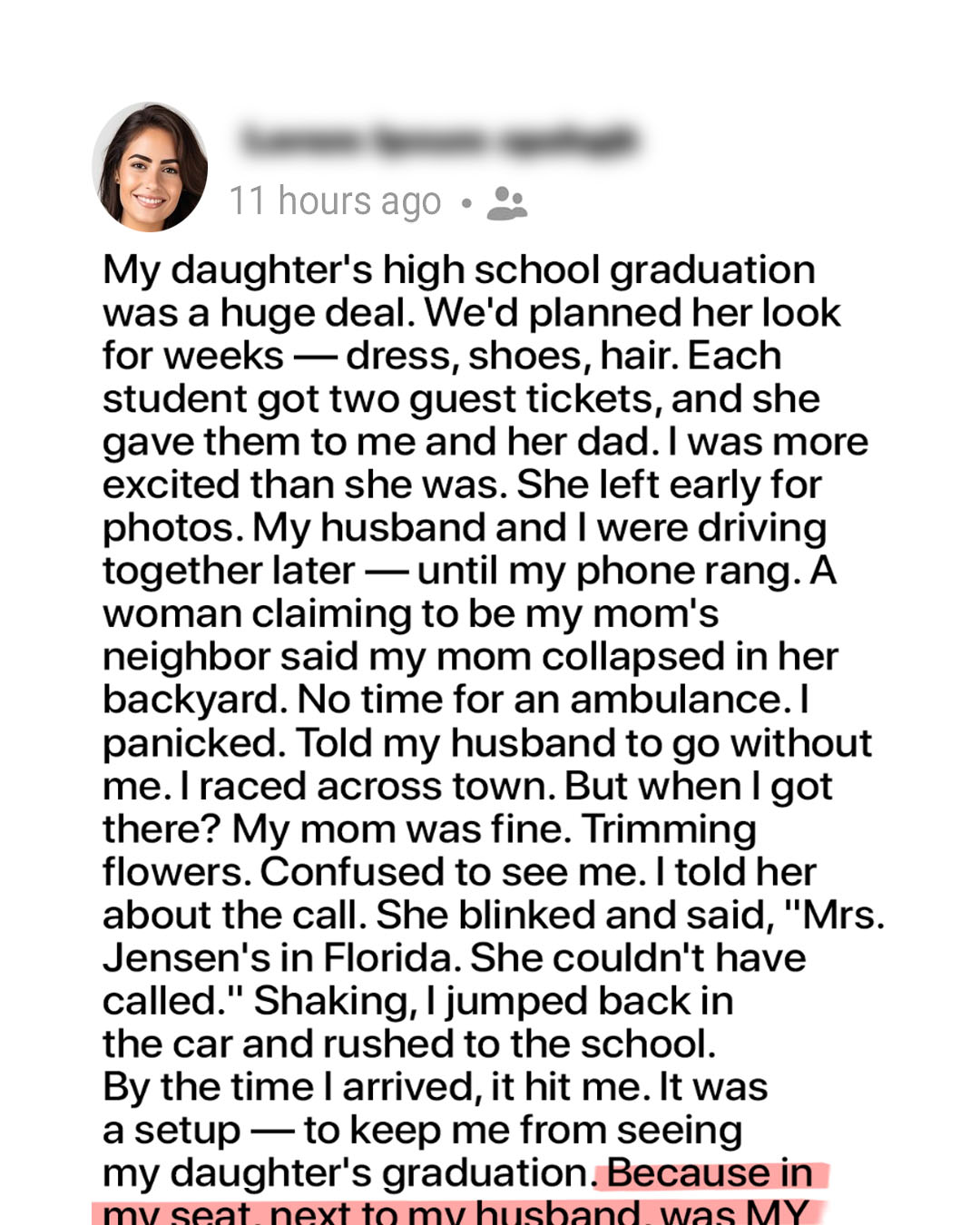Viewport: 980px width, 1225px height.
Task: Click the words "dress, shoes, hair"
Action: point(512,356)
